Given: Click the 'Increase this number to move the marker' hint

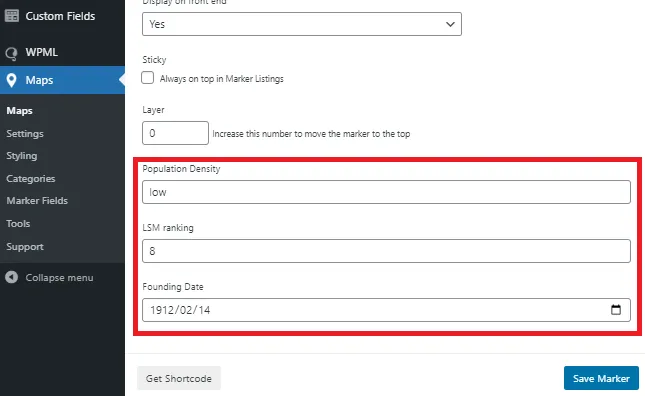Looking at the screenshot, I should click(311, 134).
